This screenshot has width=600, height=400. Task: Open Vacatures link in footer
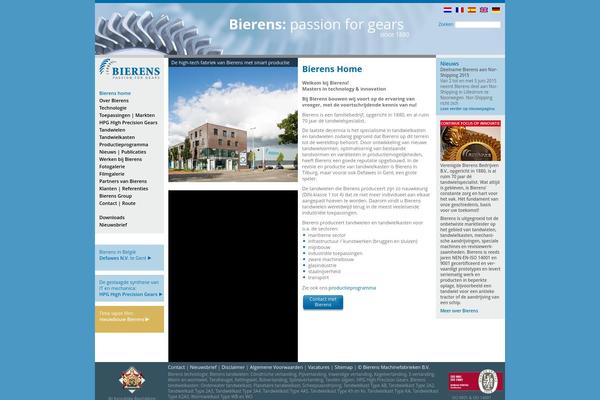319,367
